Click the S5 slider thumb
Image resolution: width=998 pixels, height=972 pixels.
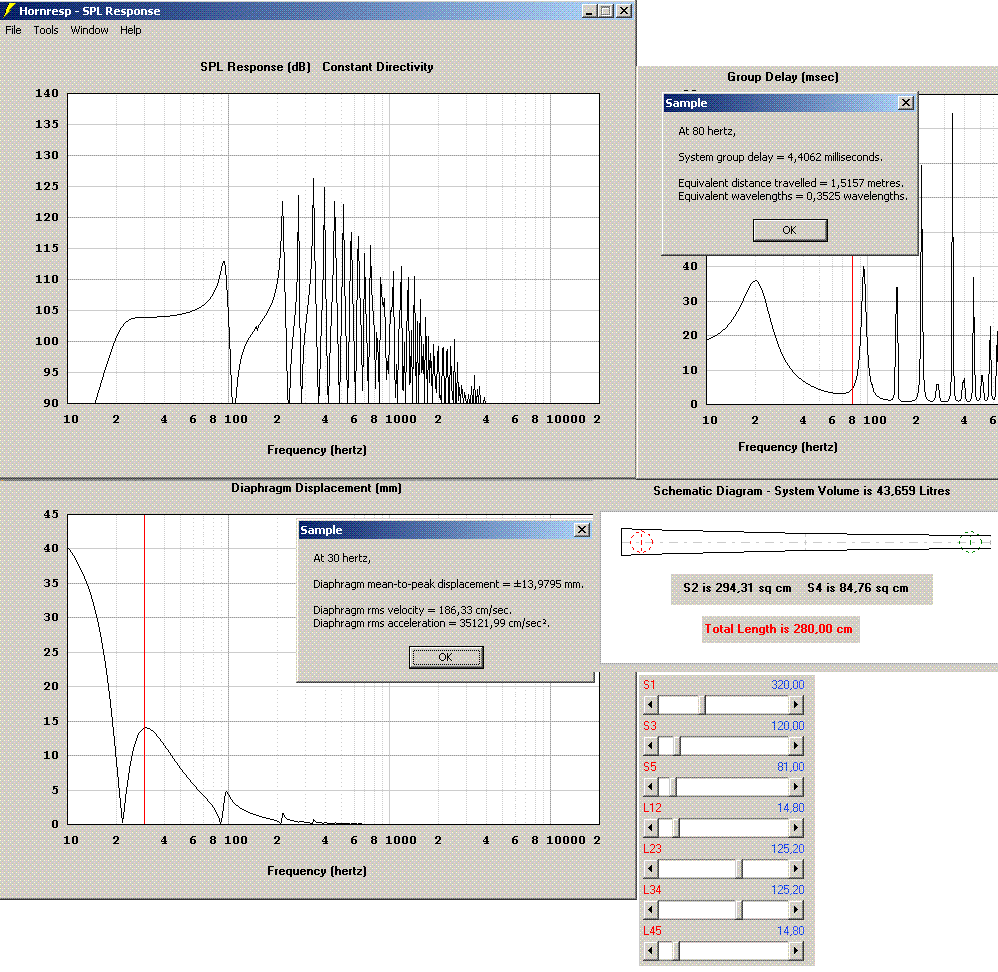(673, 787)
